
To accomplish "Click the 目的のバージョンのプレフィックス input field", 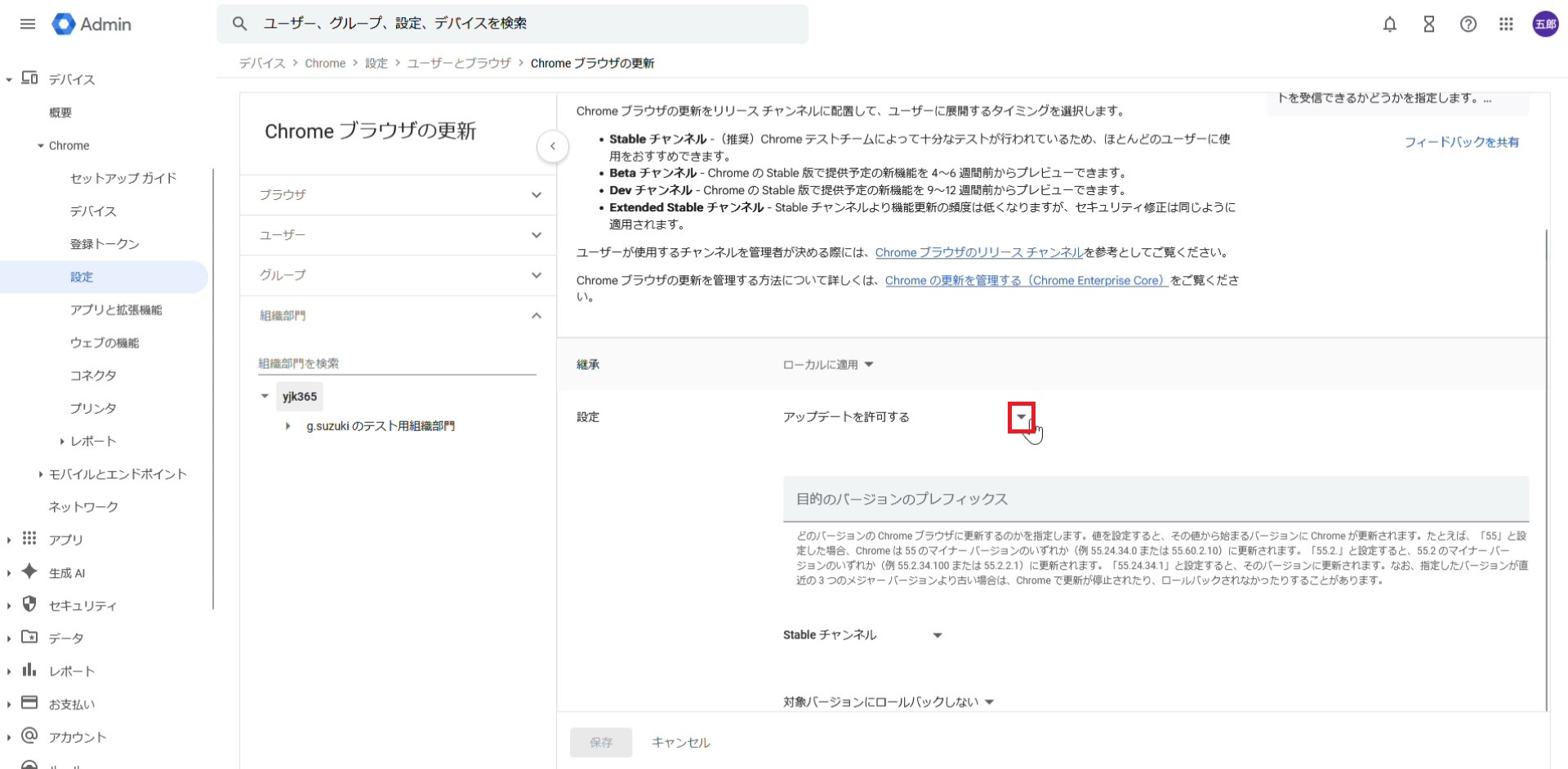I will click(1155, 499).
